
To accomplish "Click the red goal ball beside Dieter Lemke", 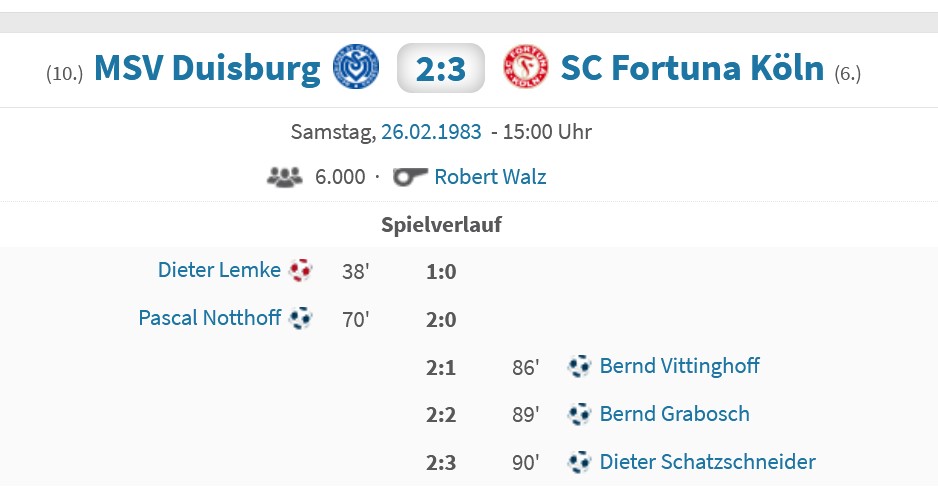I will pos(300,270).
